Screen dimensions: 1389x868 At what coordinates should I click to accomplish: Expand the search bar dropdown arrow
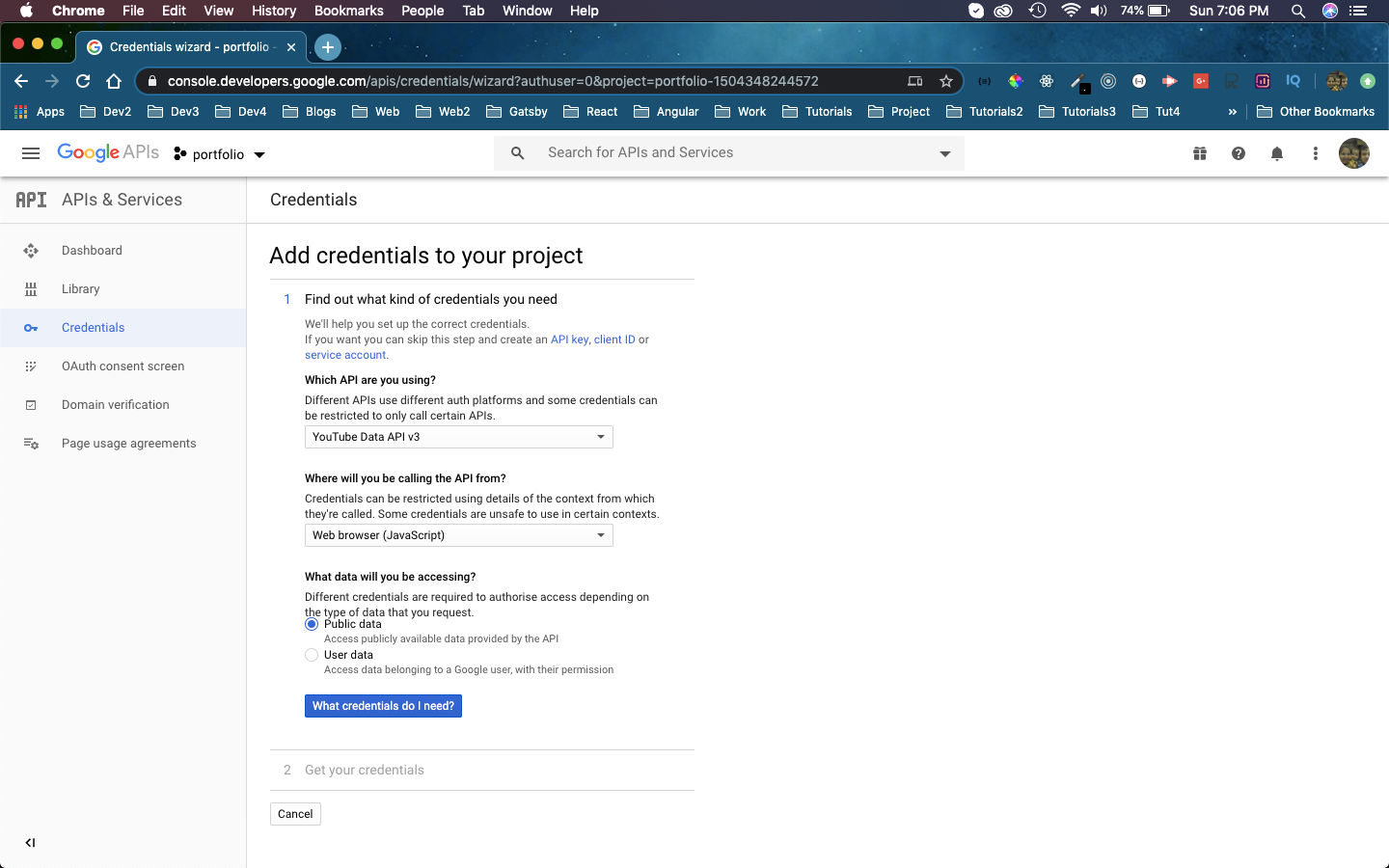(x=945, y=153)
